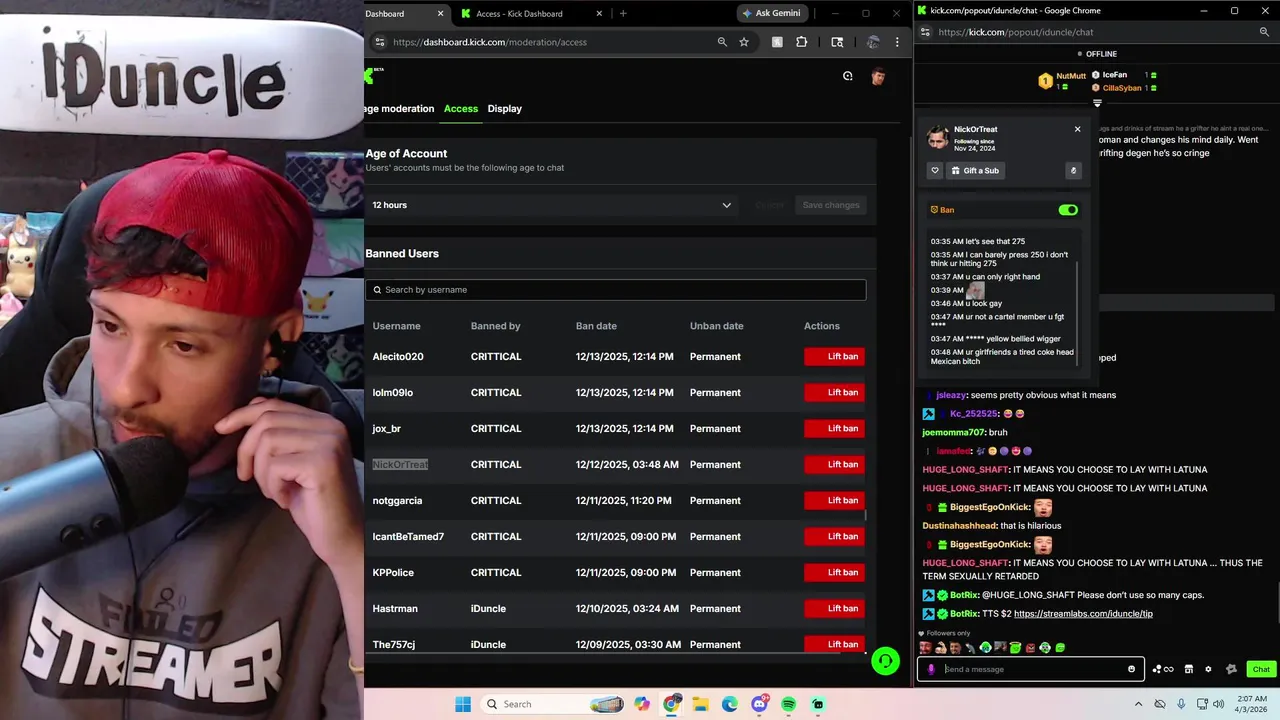Open the browser extensions puzzle icon
1280x720 pixels.
[802, 42]
